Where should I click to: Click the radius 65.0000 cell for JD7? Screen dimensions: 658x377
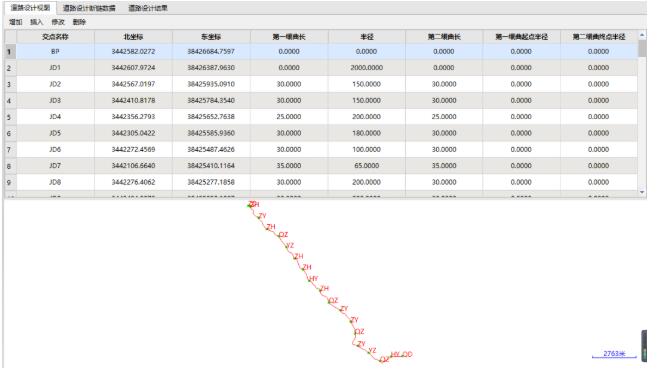tap(366, 166)
